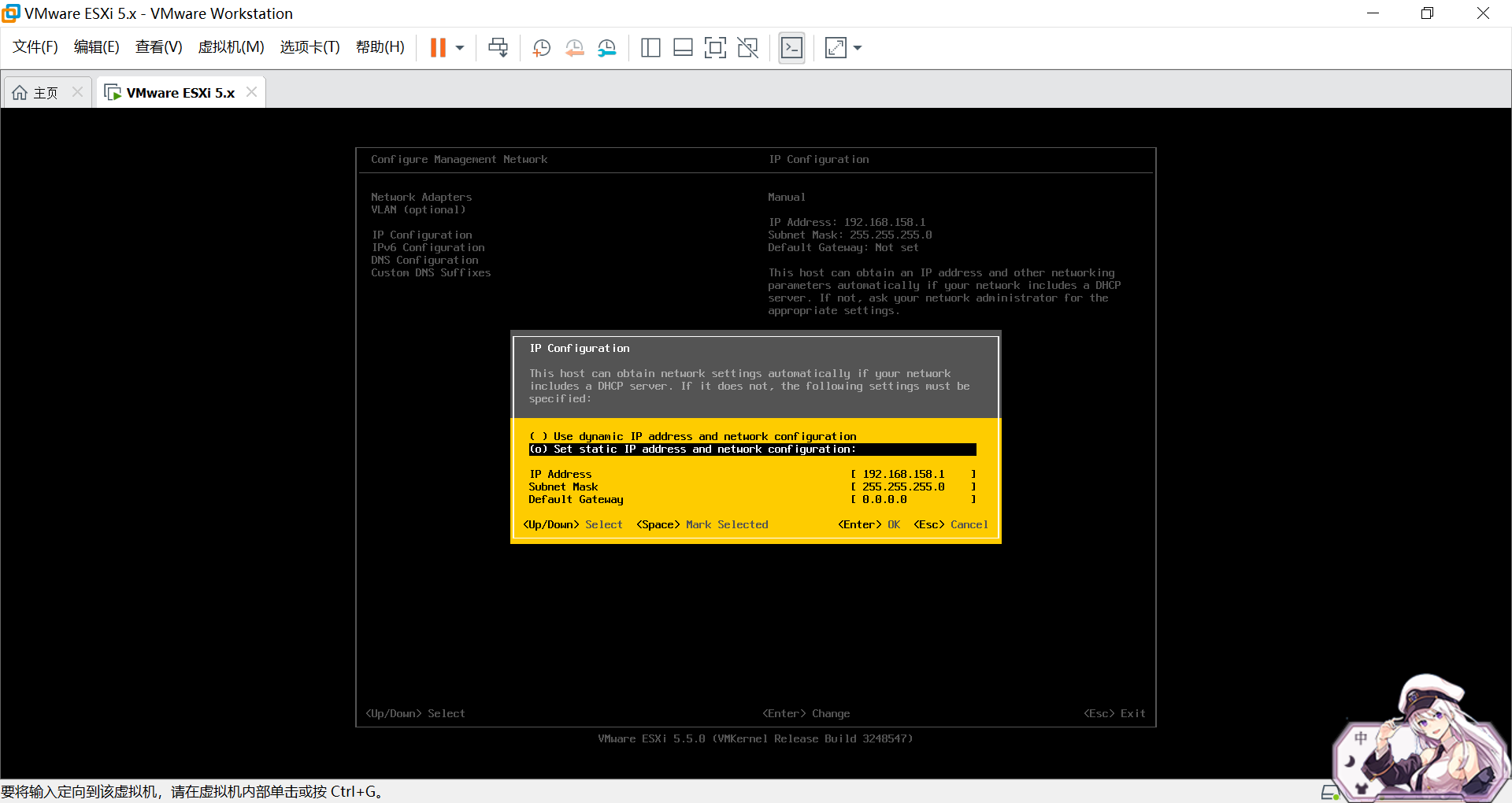The height and width of the screenshot is (803, 1512).
Task: Click the 'Manual' text in the right pane
Action: (787, 197)
